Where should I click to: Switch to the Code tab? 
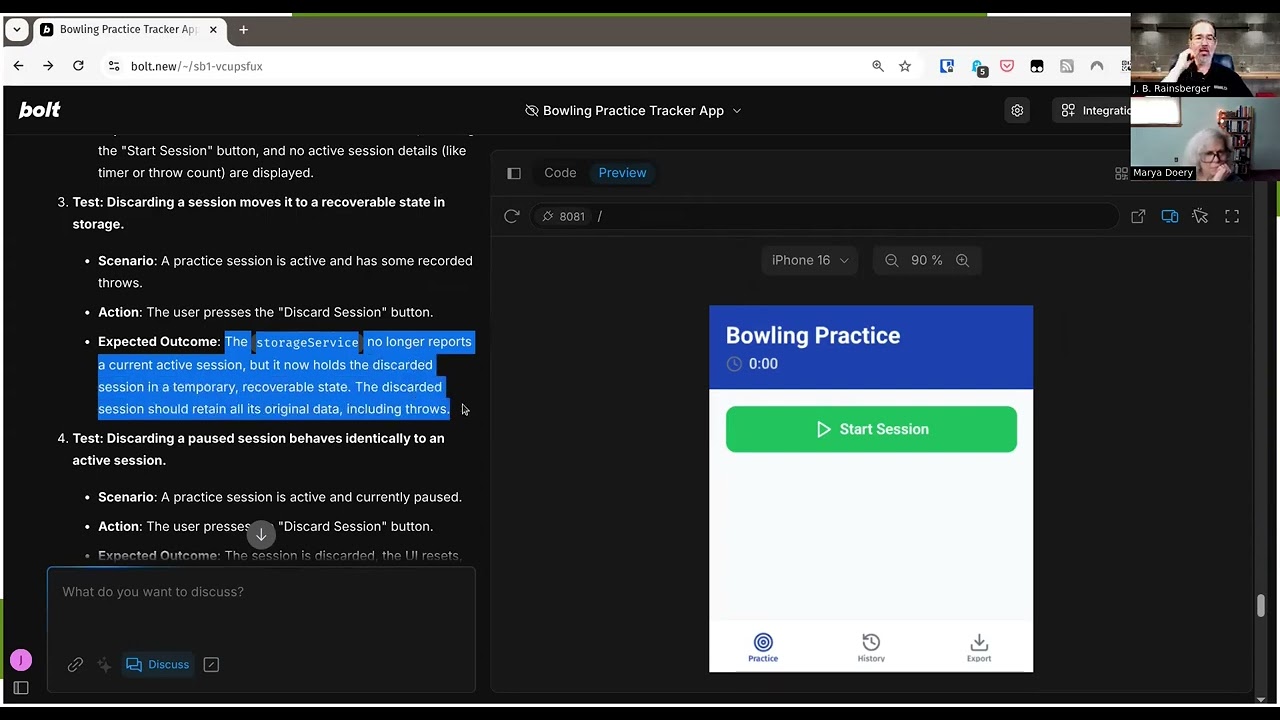(x=560, y=173)
